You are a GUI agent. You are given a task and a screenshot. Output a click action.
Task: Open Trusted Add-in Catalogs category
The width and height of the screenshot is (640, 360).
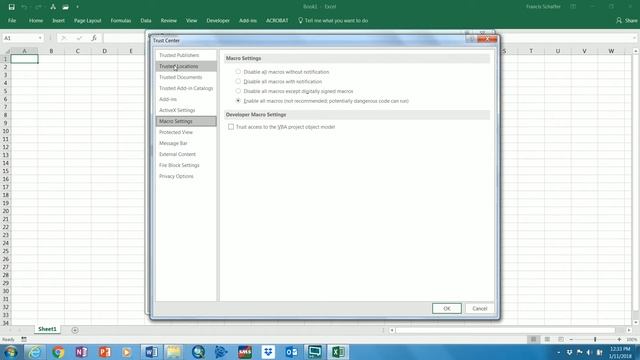tap(186, 88)
